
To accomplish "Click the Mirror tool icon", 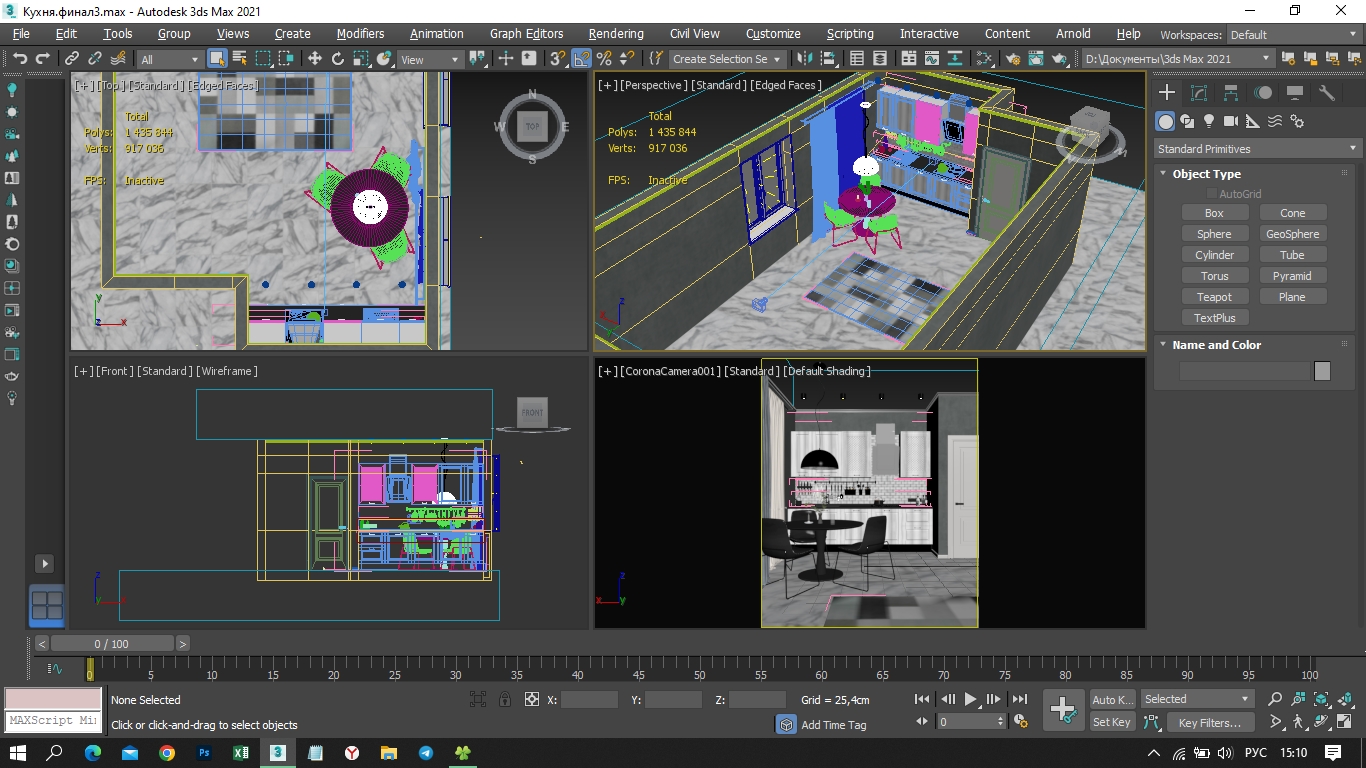I will [x=804, y=59].
